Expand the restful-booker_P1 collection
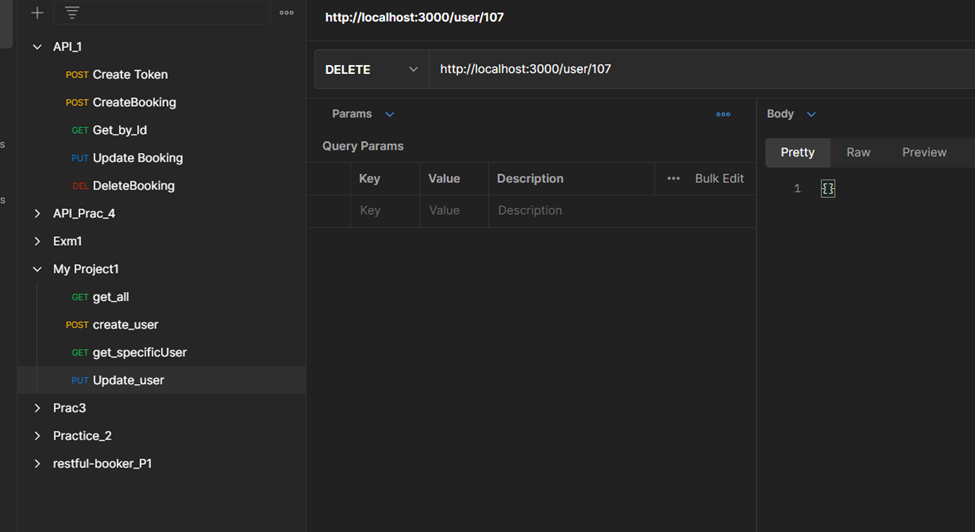This screenshot has width=975, height=532. coord(37,464)
